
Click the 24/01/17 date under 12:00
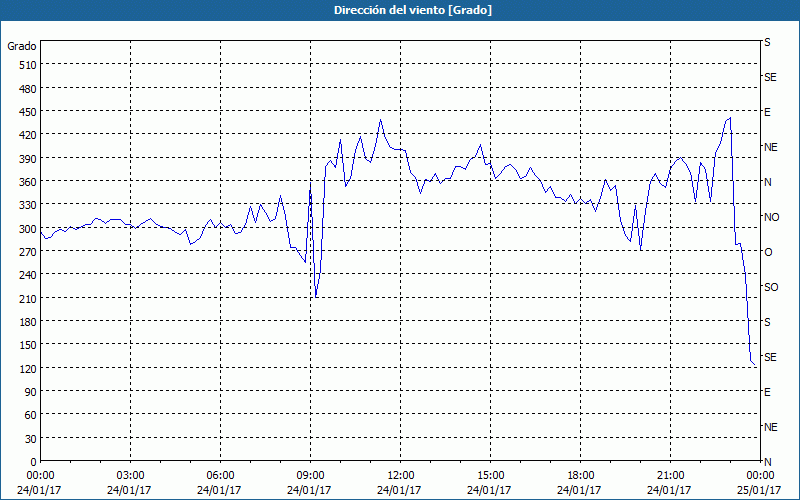[399, 490]
